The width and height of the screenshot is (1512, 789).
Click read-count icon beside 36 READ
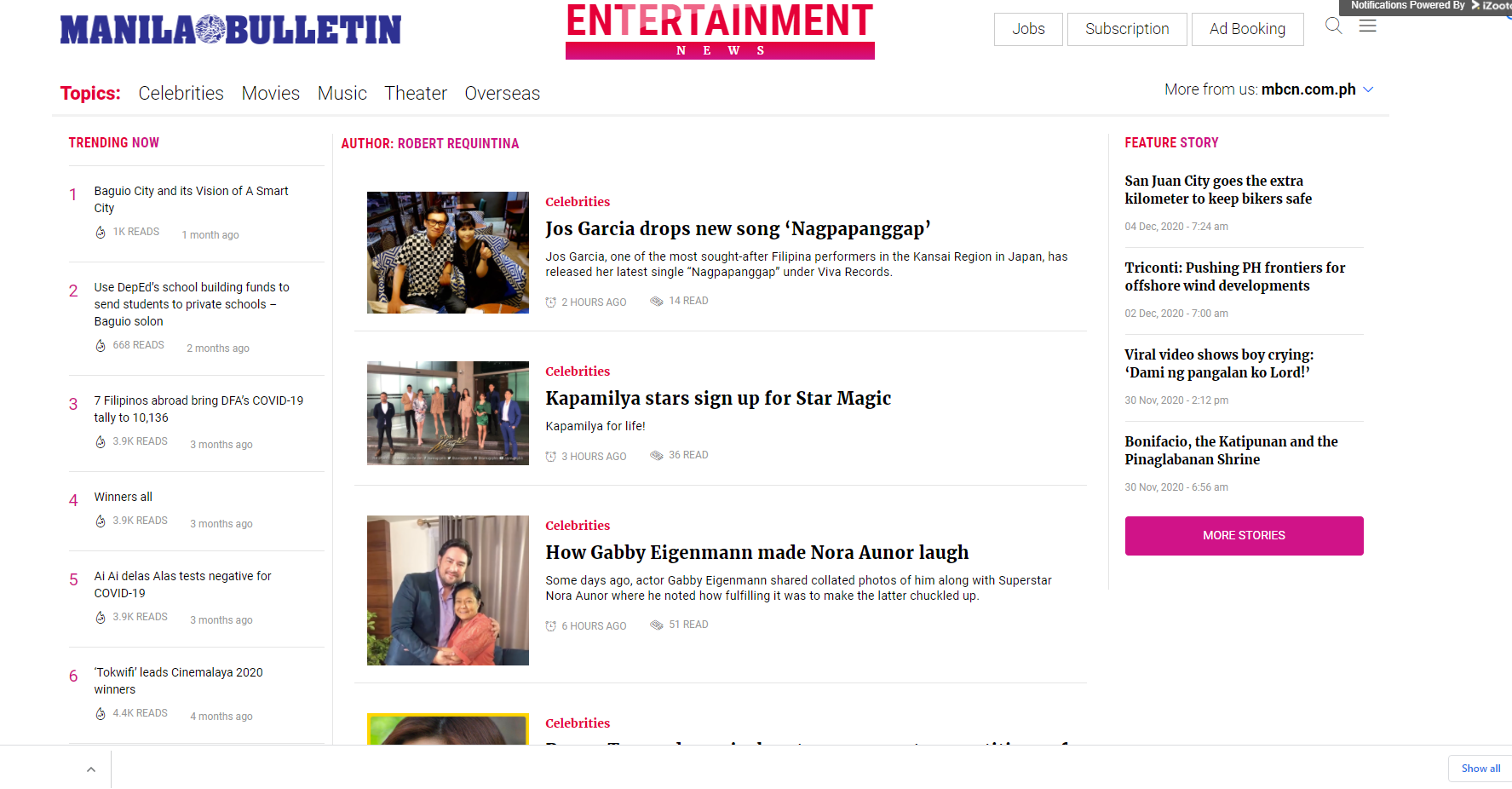click(x=657, y=455)
